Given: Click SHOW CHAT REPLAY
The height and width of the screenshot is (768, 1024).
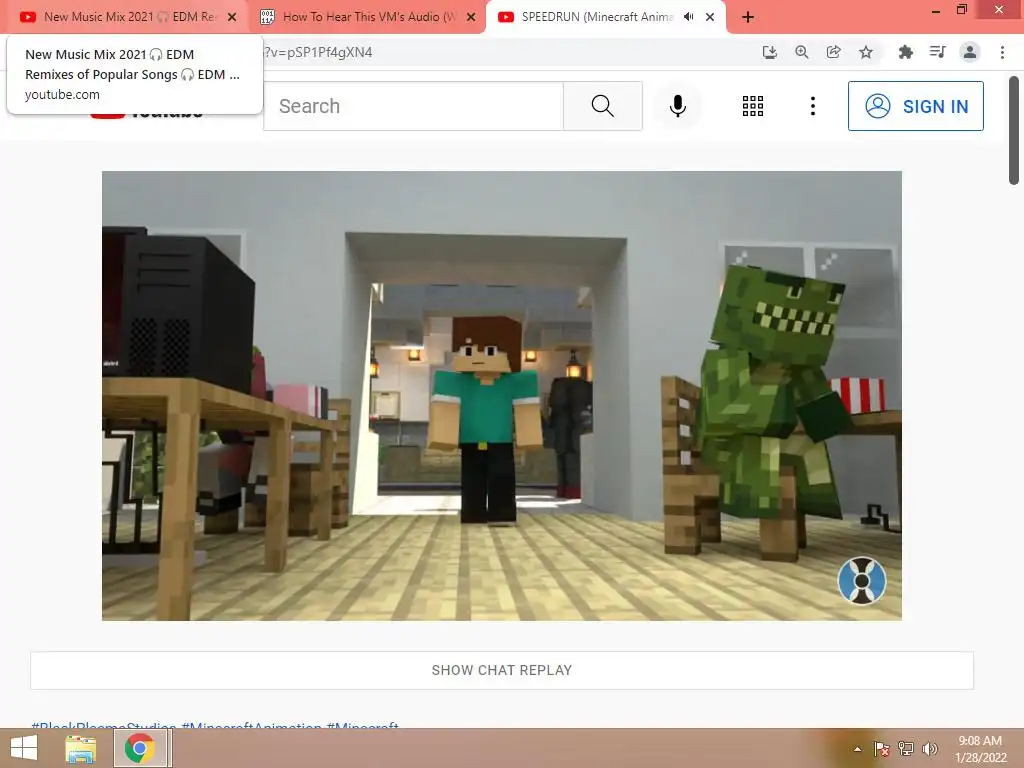Looking at the screenshot, I should [502, 670].
